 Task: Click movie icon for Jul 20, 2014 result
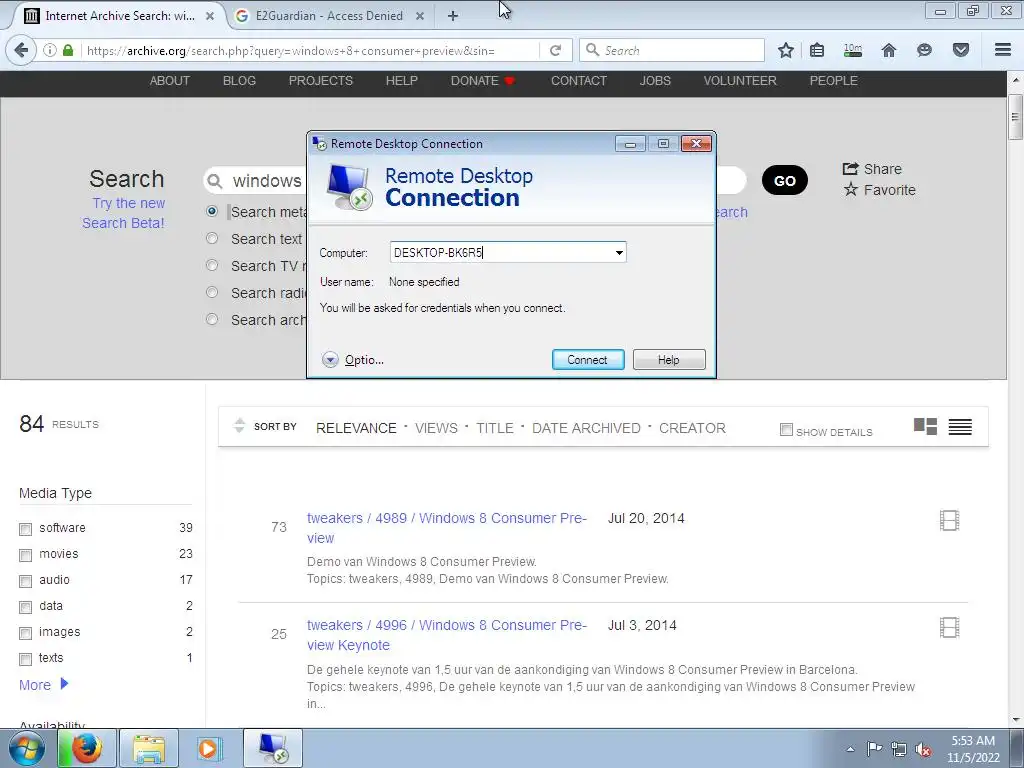(x=949, y=520)
